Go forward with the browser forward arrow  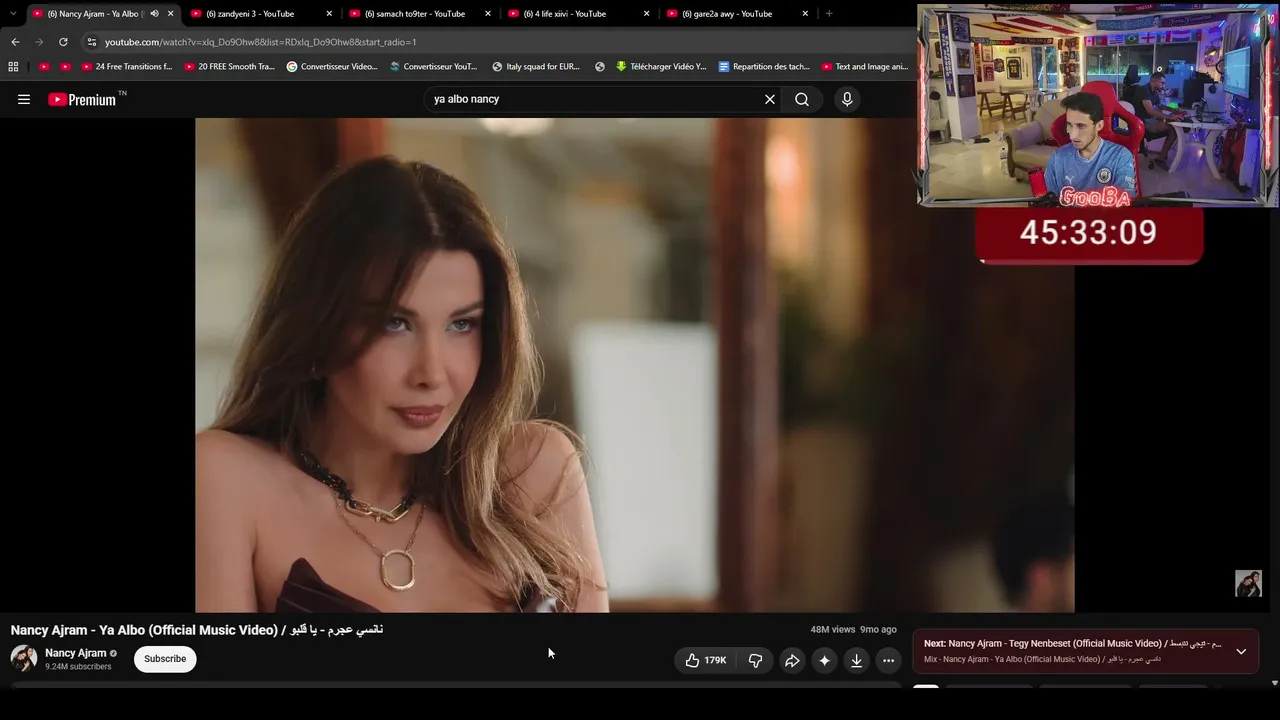(x=39, y=42)
